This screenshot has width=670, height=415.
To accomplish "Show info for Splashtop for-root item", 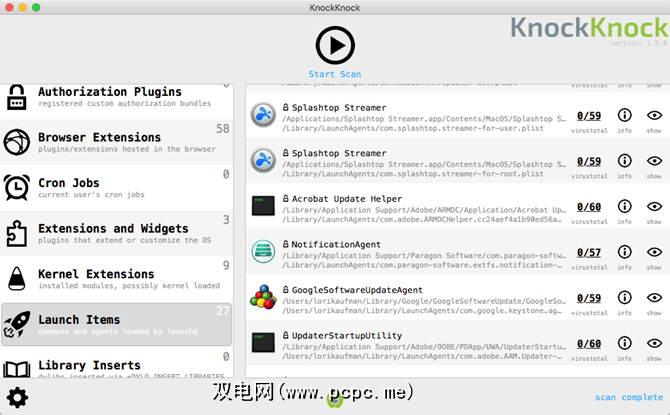I will coord(625,161).
